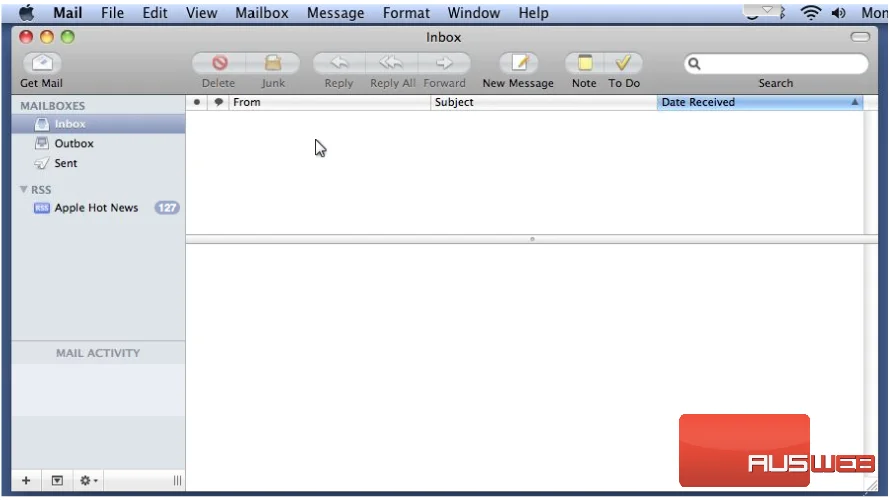Open the Outbox mailbox
889x500 pixels.
tap(98, 143)
